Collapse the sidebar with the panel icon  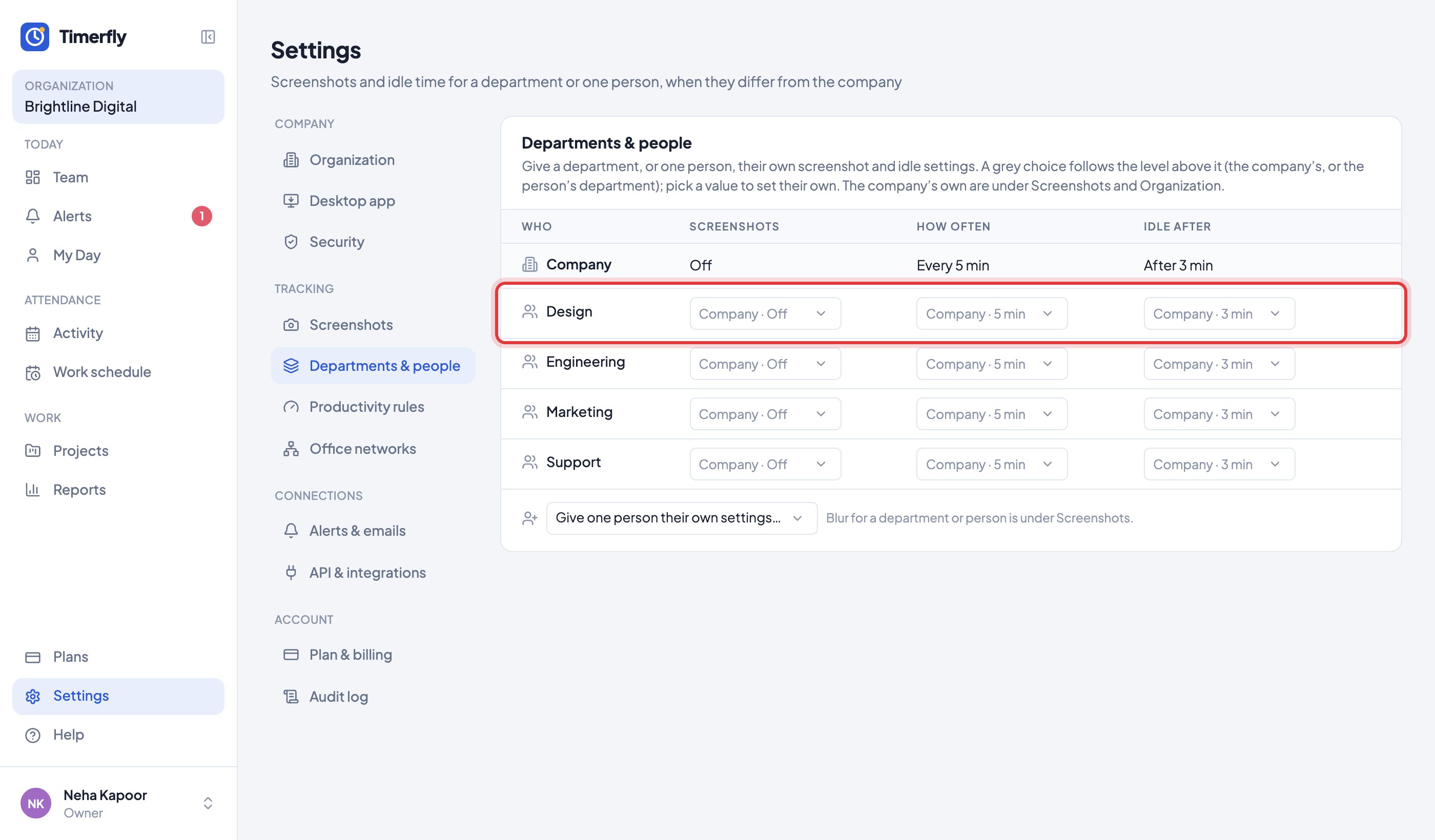[208, 37]
